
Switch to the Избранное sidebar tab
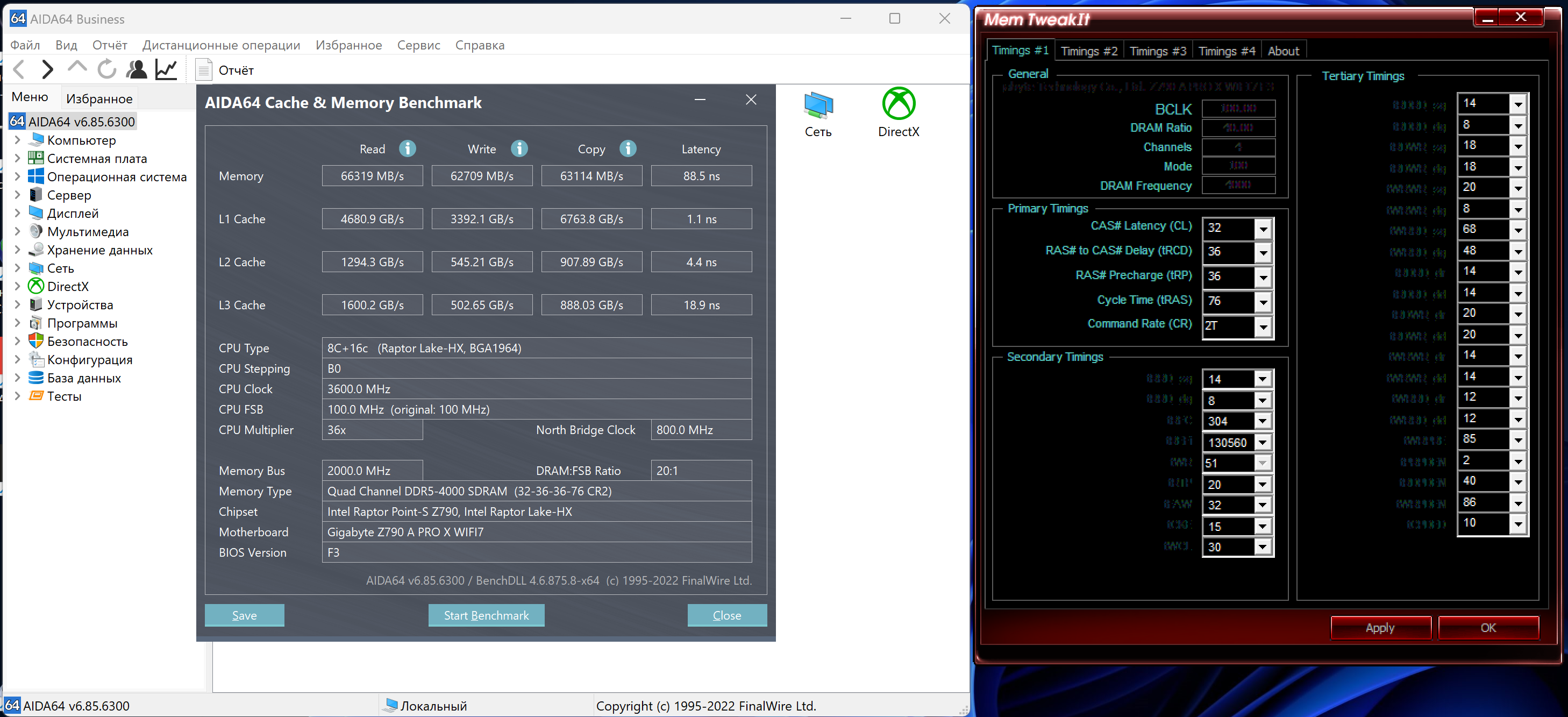[99, 98]
